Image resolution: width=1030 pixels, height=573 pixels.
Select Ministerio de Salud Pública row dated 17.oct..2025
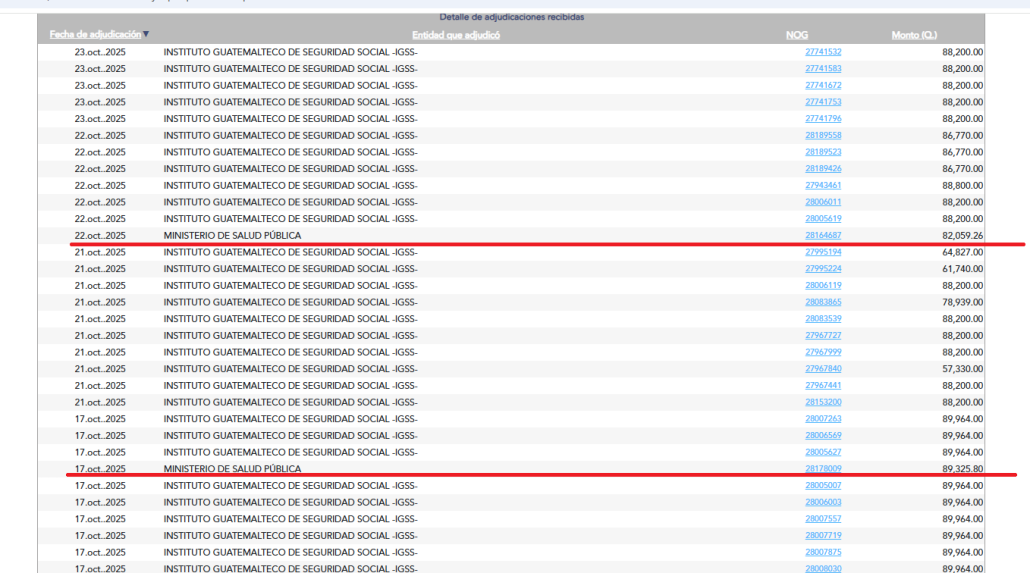(232, 468)
